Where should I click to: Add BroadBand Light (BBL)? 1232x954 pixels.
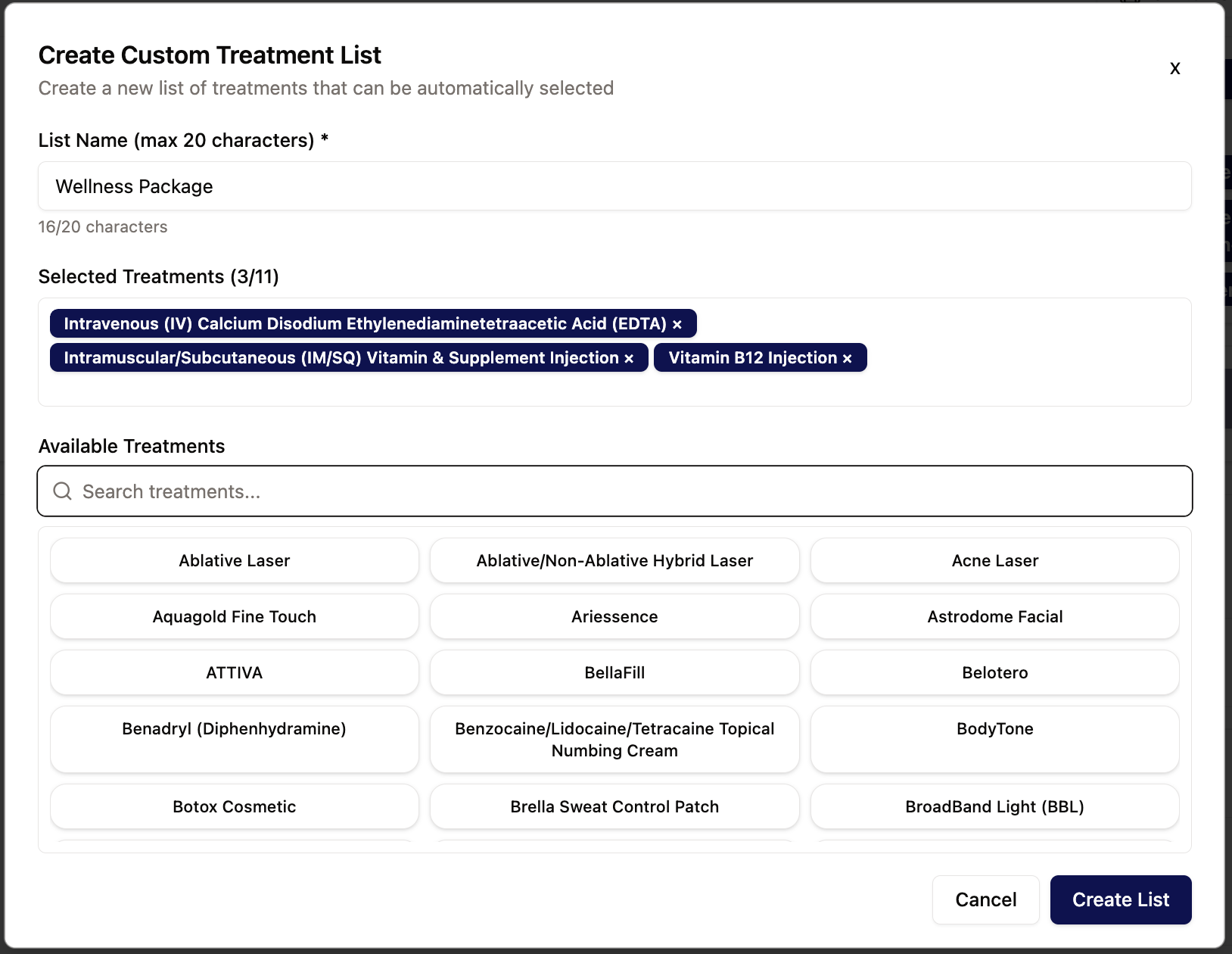[x=994, y=806]
